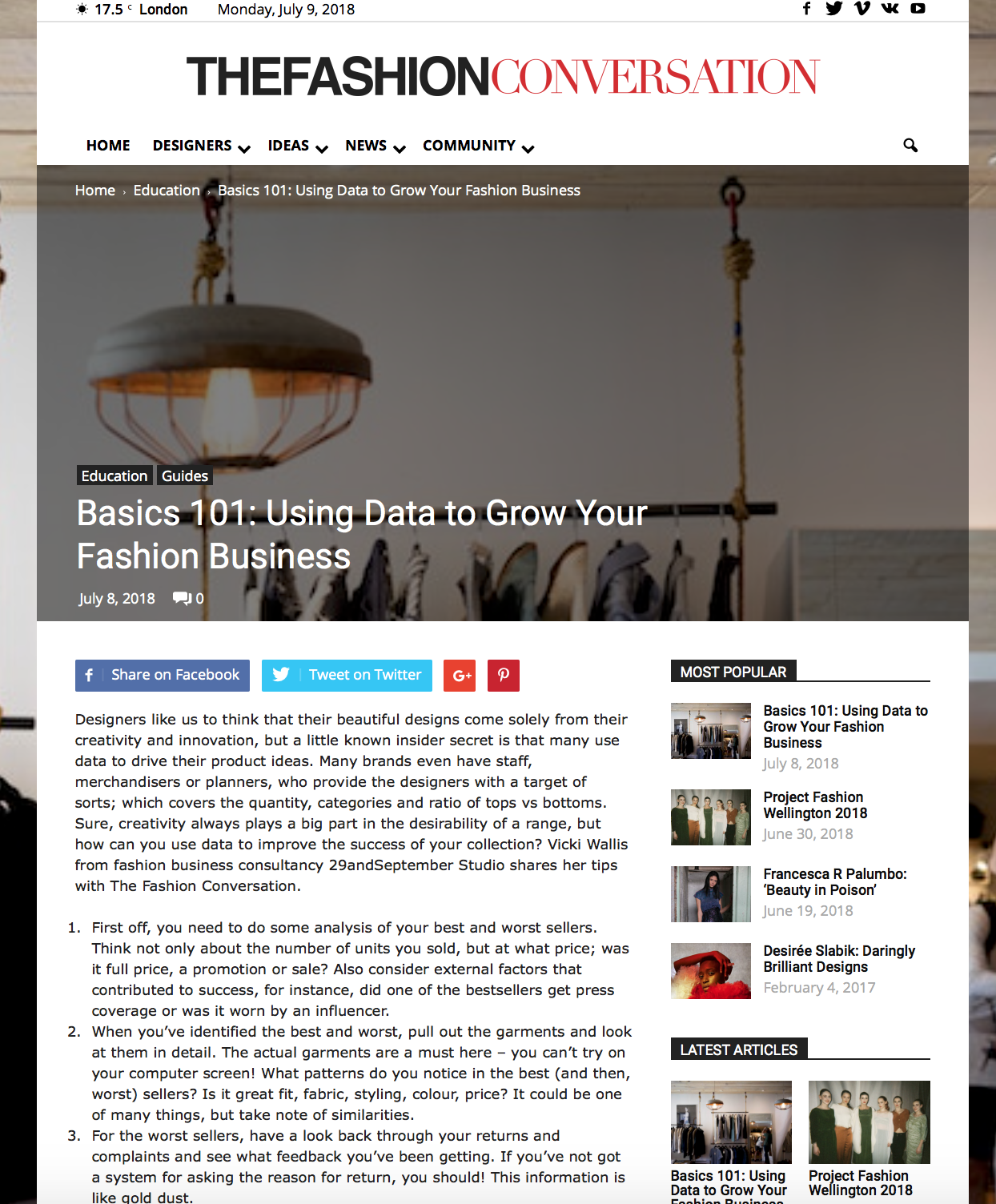Screen dimensions: 996x1204
Task: Expand the NEWS menu
Action: [376, 145]
